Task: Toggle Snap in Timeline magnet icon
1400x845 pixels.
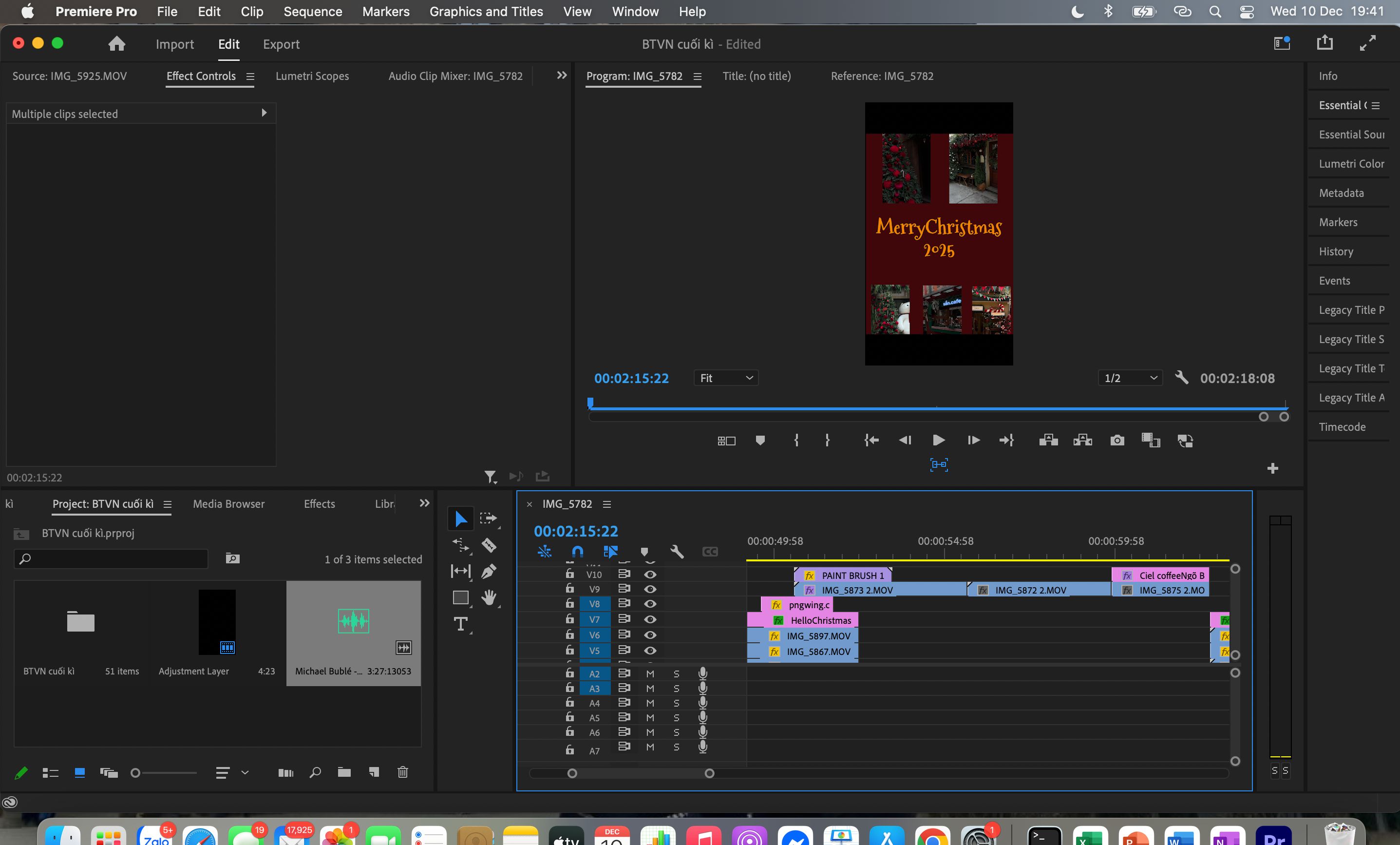Action: point(577,551)
